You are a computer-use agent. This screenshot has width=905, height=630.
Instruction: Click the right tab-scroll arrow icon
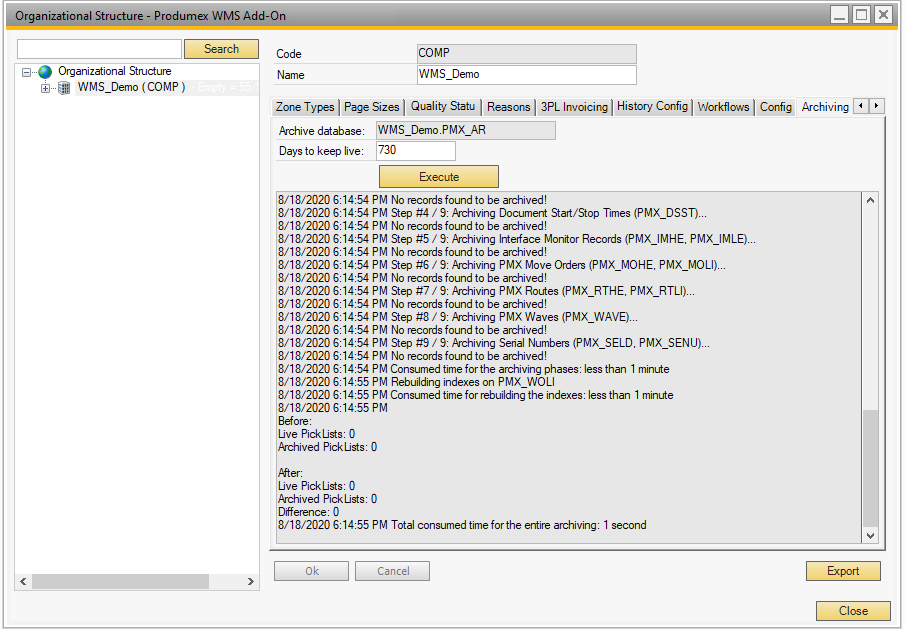(875, 105)
